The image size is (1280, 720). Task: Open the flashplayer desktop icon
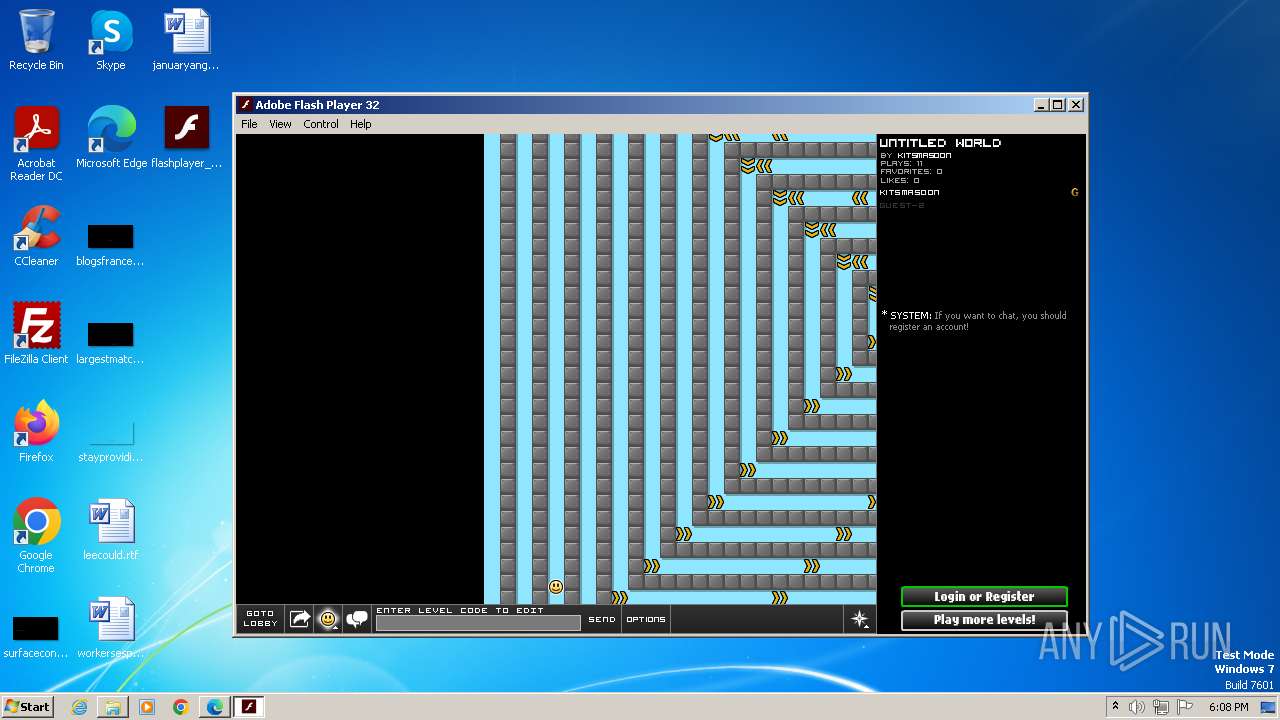(186, 138)
